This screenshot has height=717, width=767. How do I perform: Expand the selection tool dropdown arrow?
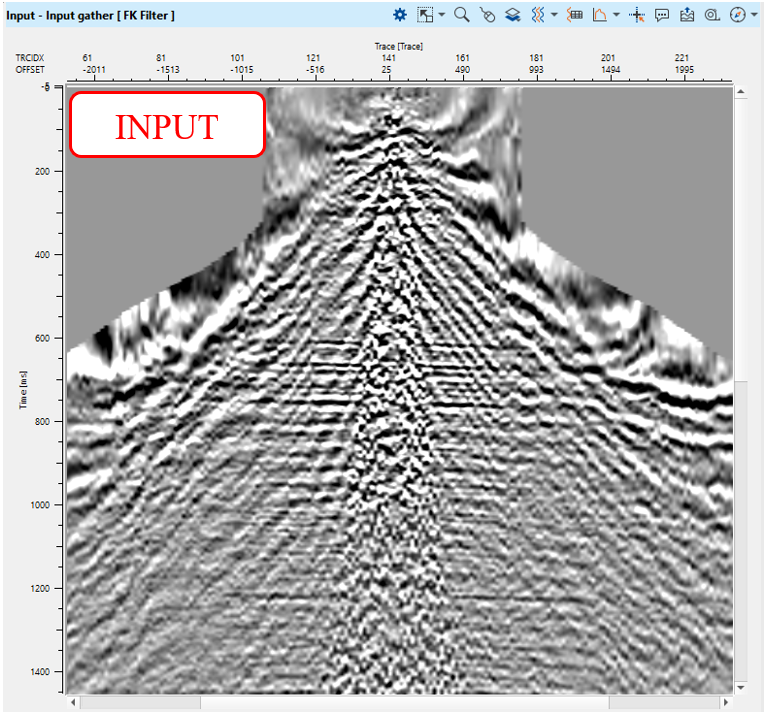pyautogui.click(x=441, y=14)
